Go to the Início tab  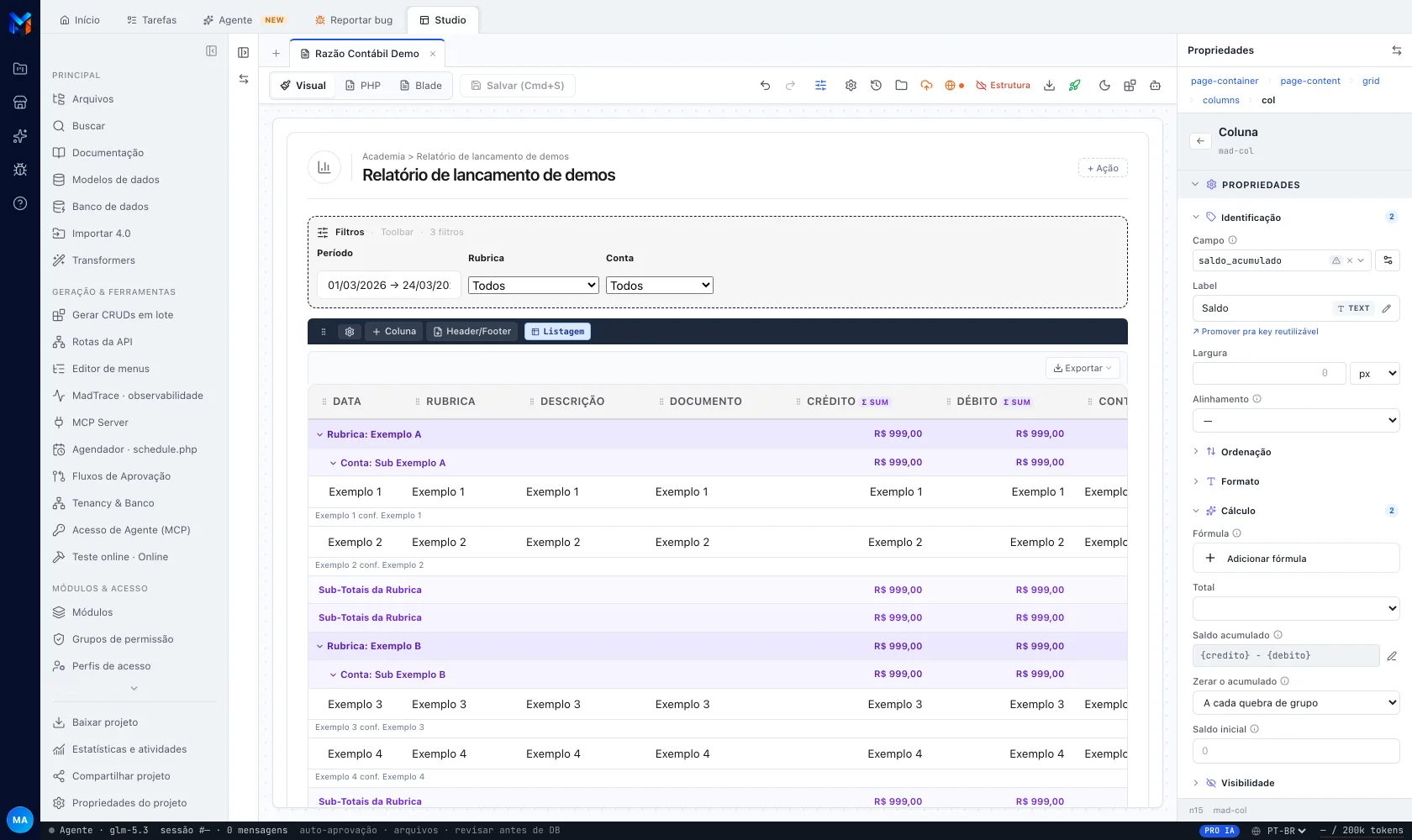point(80,20)
